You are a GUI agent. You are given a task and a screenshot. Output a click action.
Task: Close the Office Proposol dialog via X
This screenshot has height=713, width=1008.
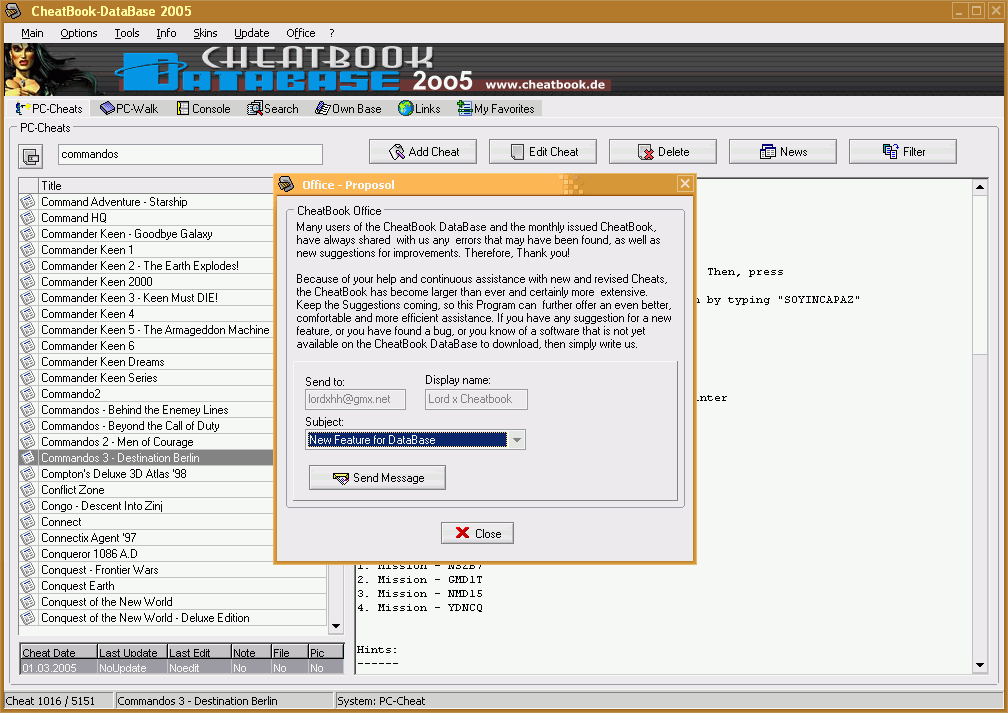click(684, 184)
